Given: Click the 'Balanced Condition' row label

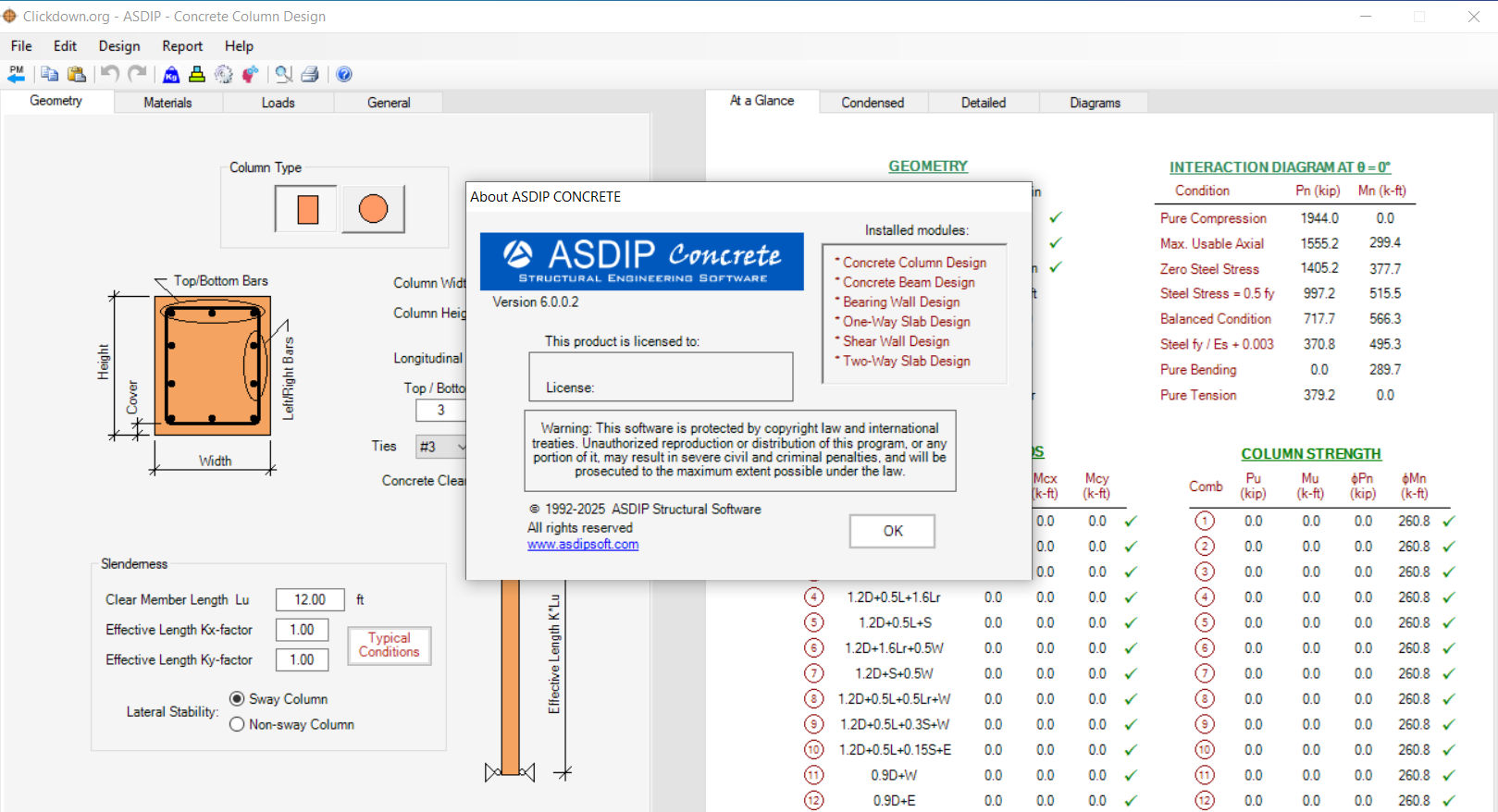Looking at the screenshot, I should pyautogui.click(x=1216, y=318).
